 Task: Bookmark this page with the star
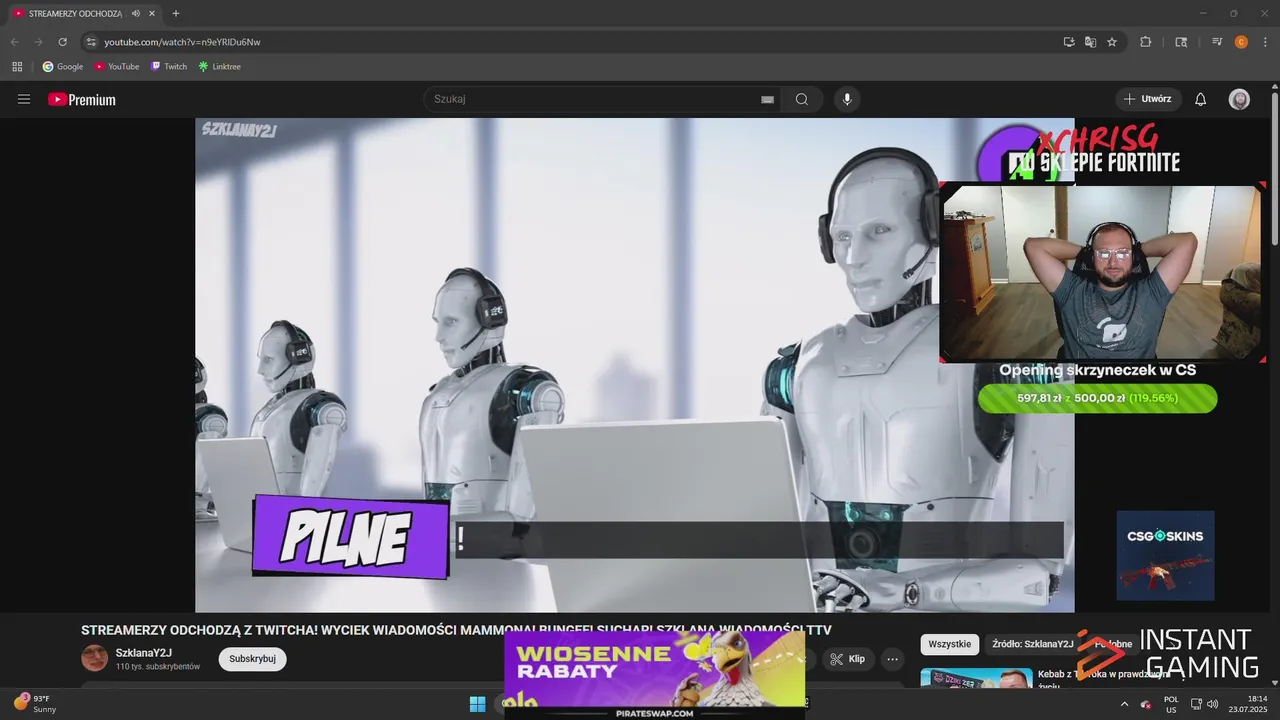[x=1112, y=42]
